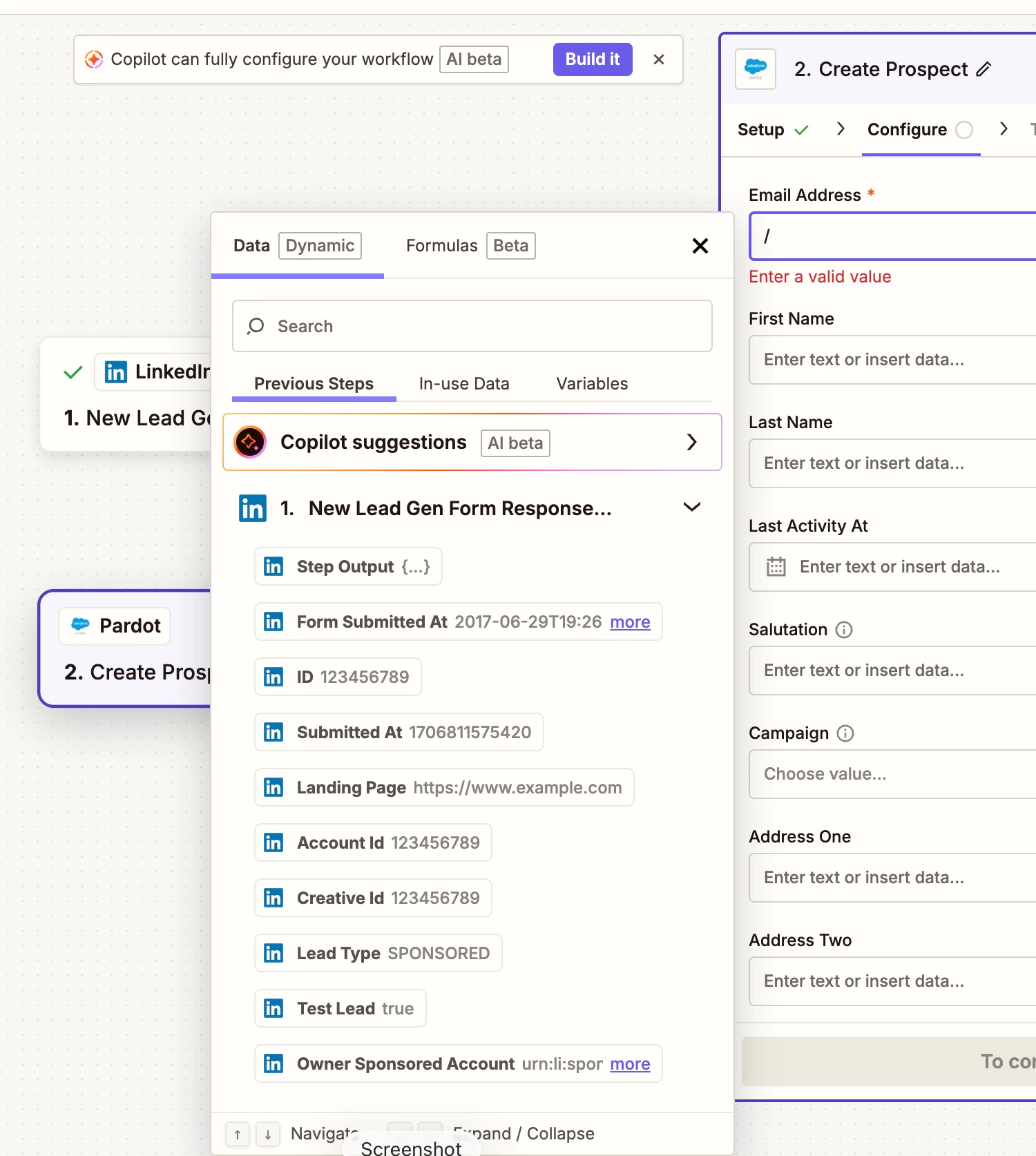Click the Salesforce Pardot icon in the step header
Screen dimensions: 1036x1156
coord(756,69)
